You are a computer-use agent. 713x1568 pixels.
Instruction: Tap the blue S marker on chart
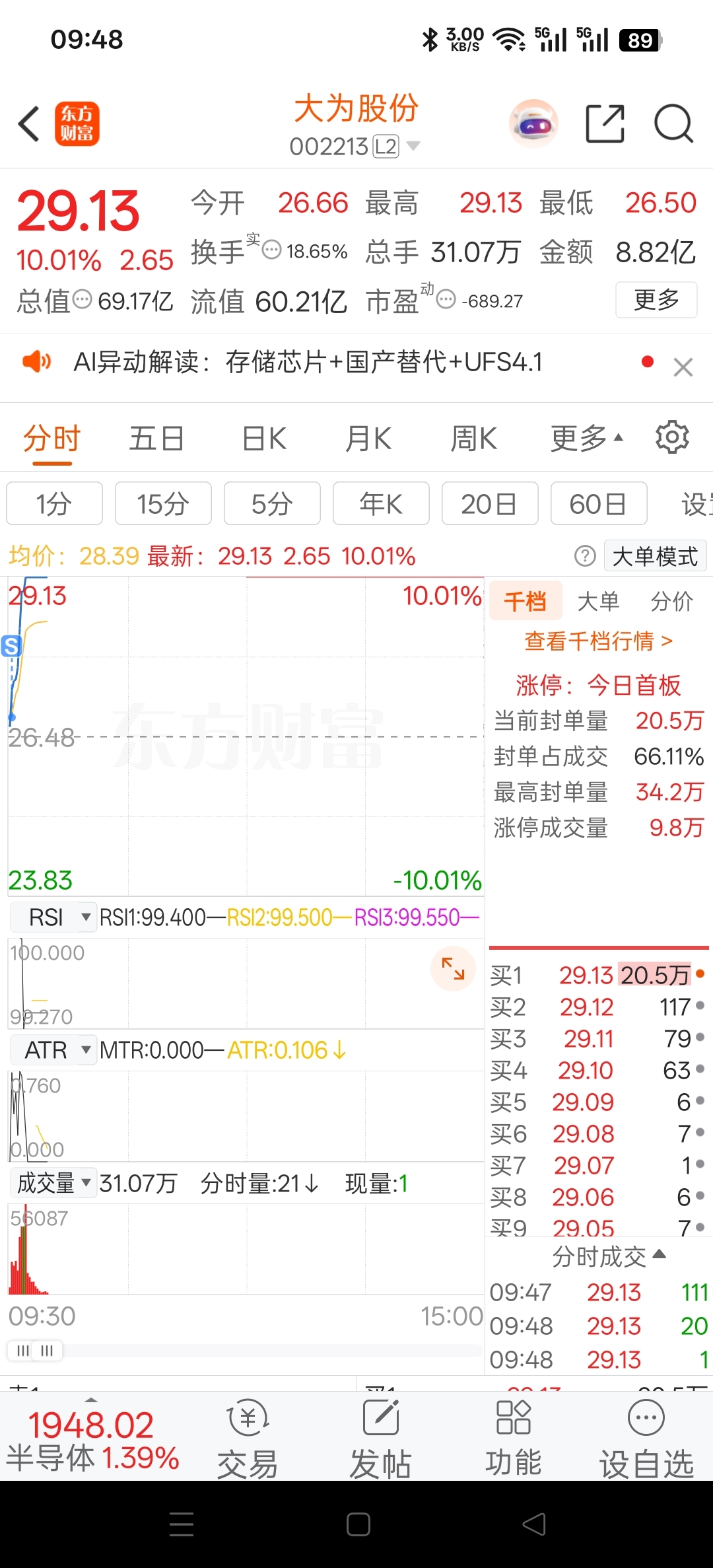coord(11,646)
